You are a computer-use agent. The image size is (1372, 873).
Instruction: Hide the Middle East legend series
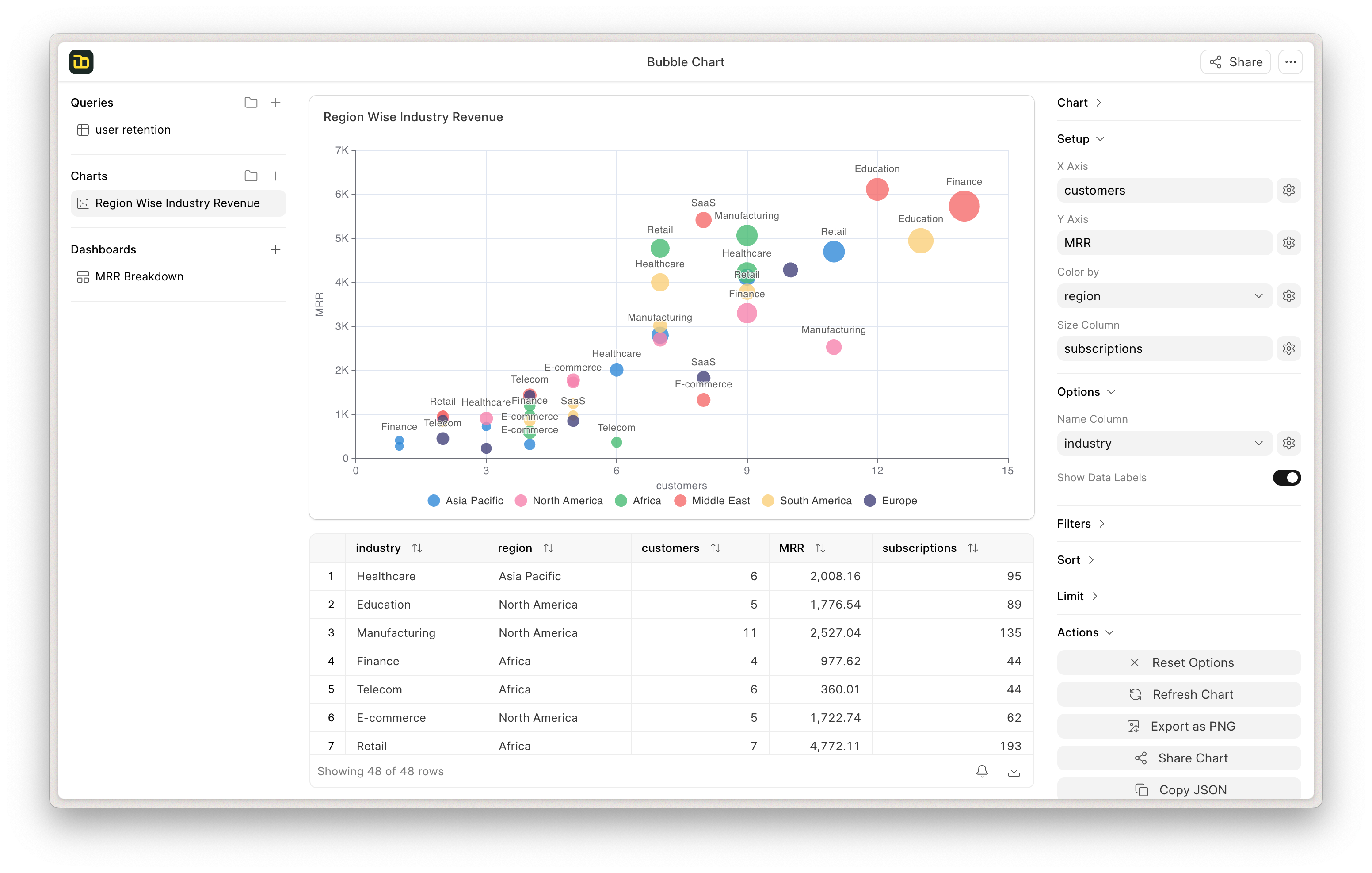(x=712, y=501)
